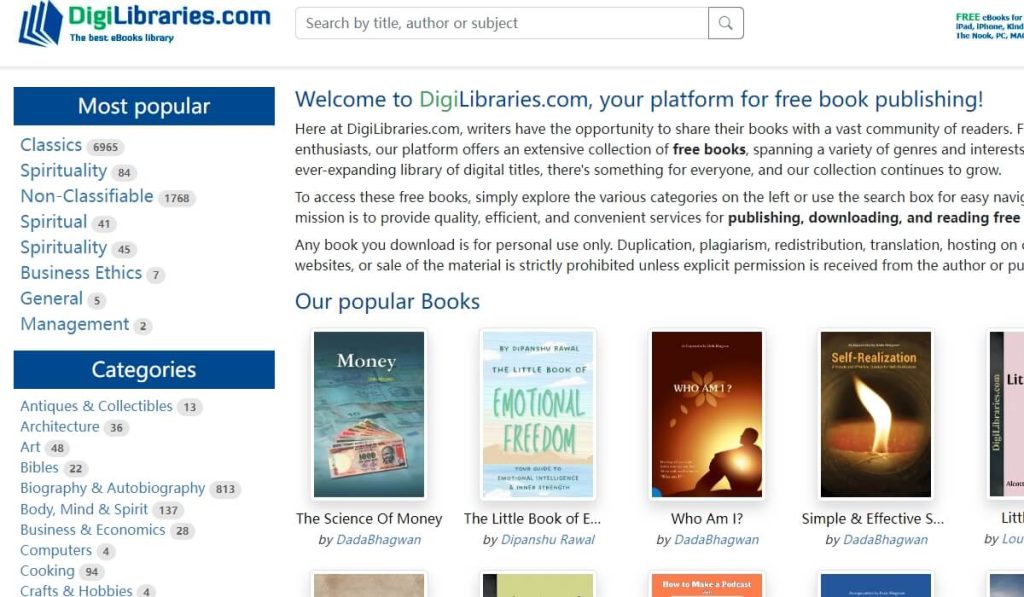The height and width of the screenshot is (597, 1024).
Task: Select the Non-Classifiable category
Action: coord(87,196)
